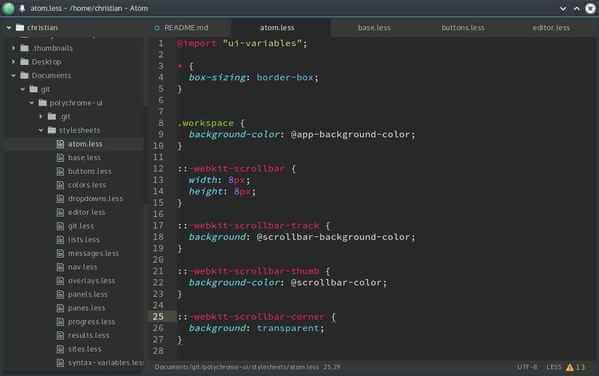Screen dimensions: 599x376
Task: Click line number 12 in the gutter
Action: click(x=158, y=169)
